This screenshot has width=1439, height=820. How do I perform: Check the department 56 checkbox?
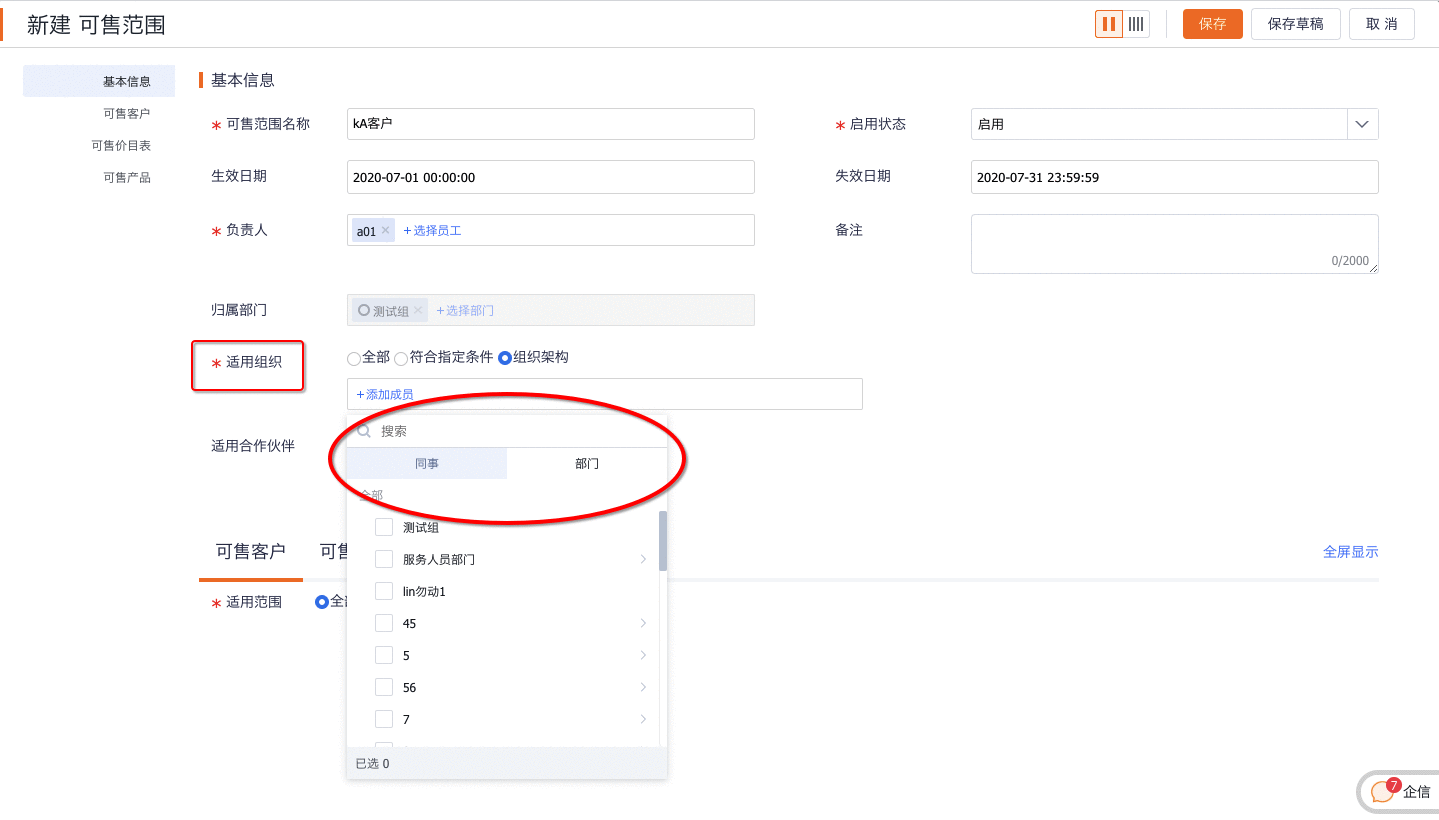tap(384, 687)
